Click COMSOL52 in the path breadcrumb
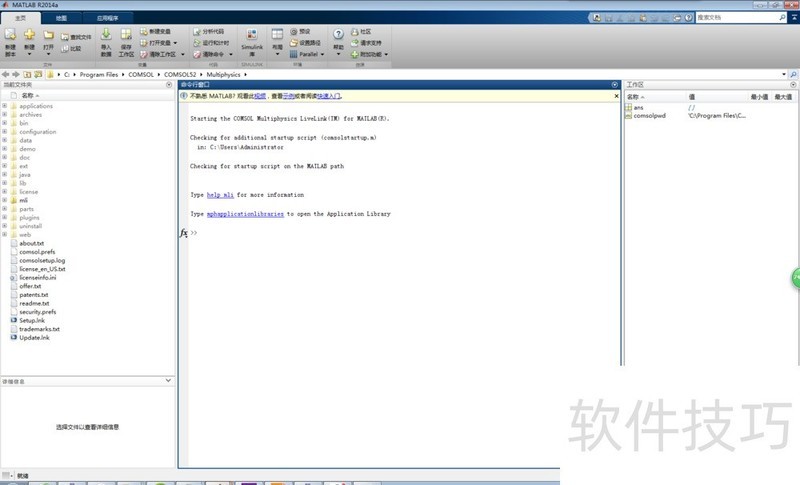The height and width of the screenshot is (485, 800). 180,74
